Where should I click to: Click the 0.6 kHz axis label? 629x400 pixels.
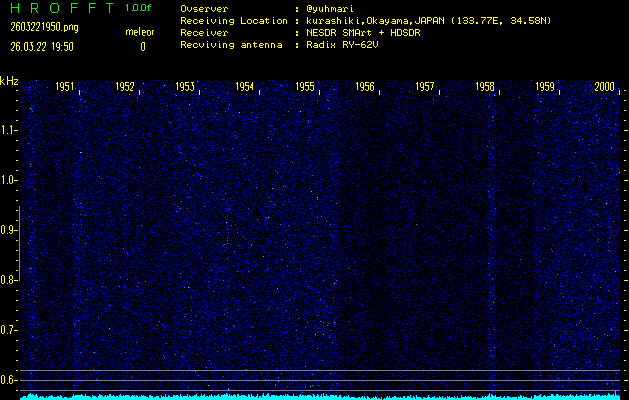pos(8,380)
